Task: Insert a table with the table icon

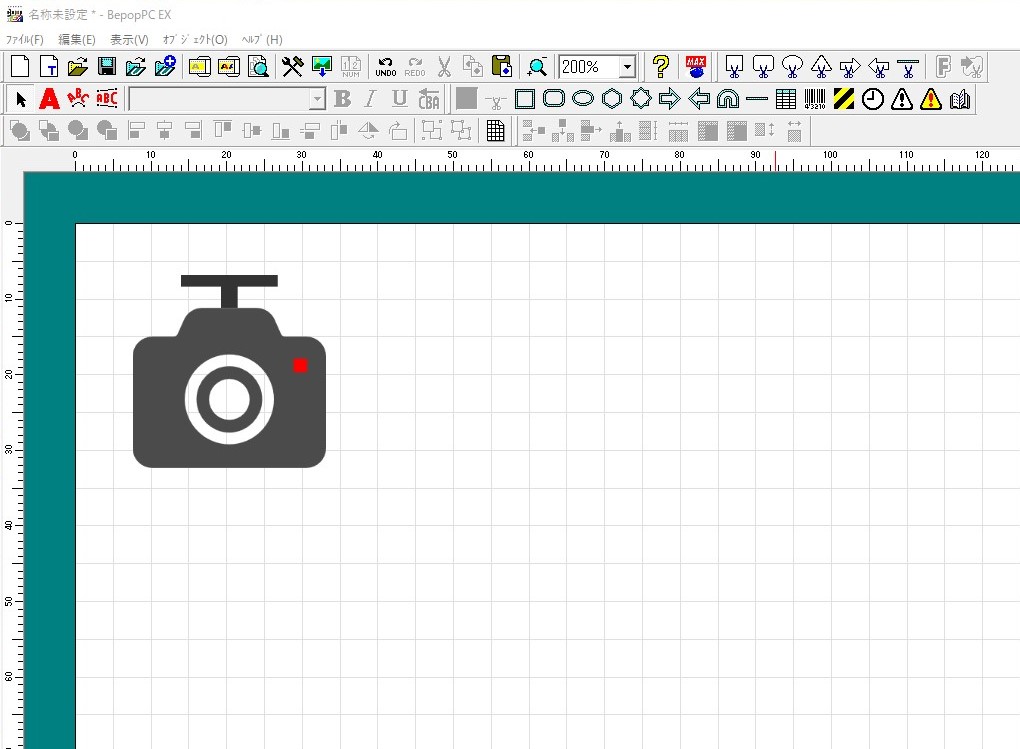Action: point(786,99)
